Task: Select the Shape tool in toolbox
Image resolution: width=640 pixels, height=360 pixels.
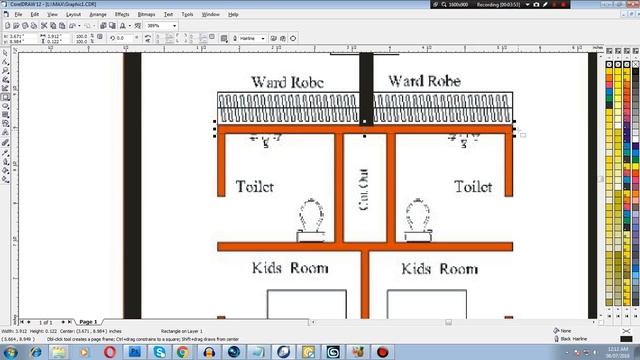Action: (5, 62)
